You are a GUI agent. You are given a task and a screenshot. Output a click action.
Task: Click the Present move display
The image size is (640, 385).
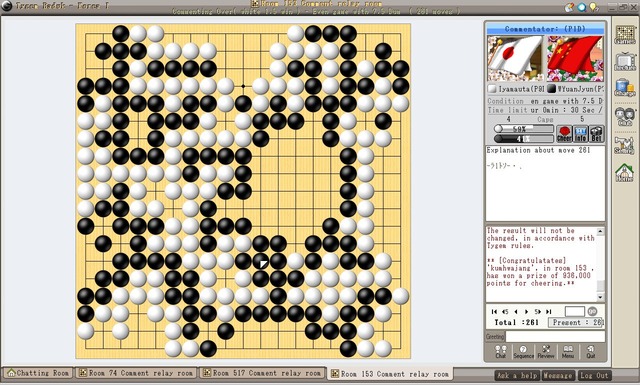[x=576, y=323]
